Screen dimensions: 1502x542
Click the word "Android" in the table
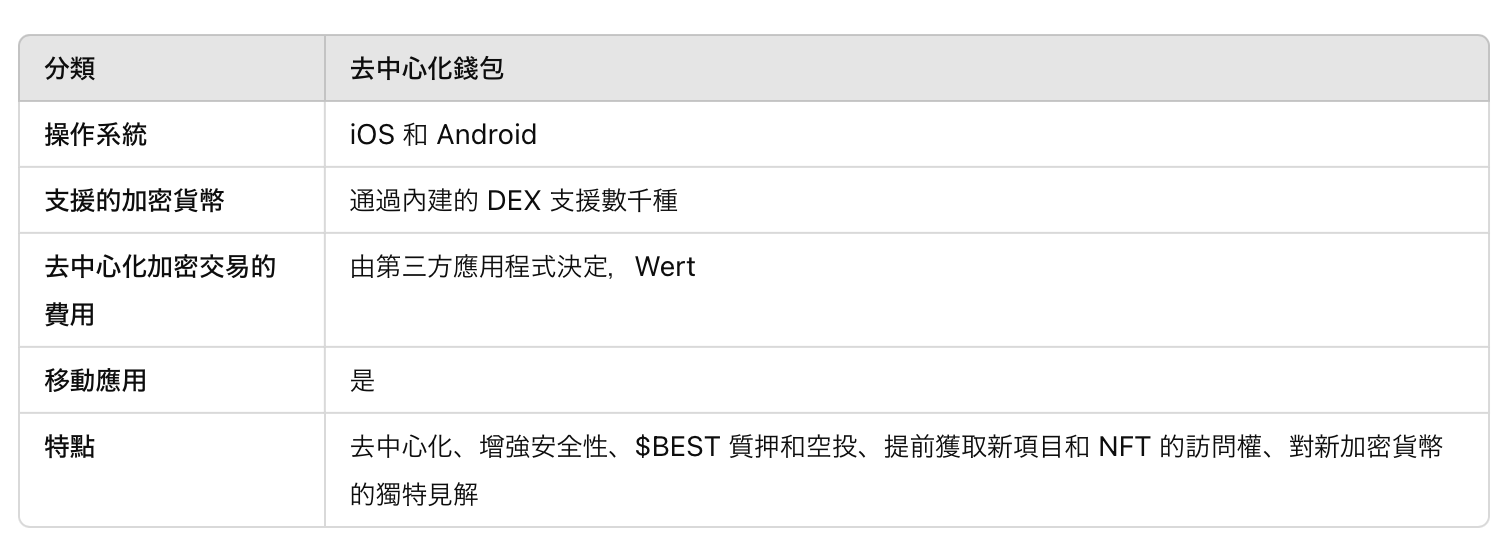tap(487, 135)
